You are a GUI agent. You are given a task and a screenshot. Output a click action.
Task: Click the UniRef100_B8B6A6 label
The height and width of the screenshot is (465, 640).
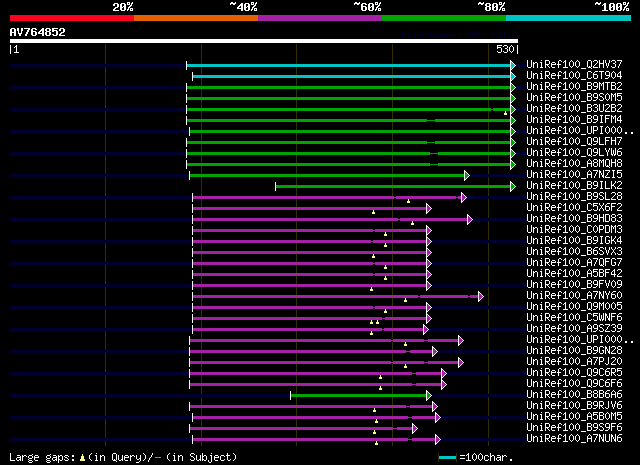click(x=574, y=395)
